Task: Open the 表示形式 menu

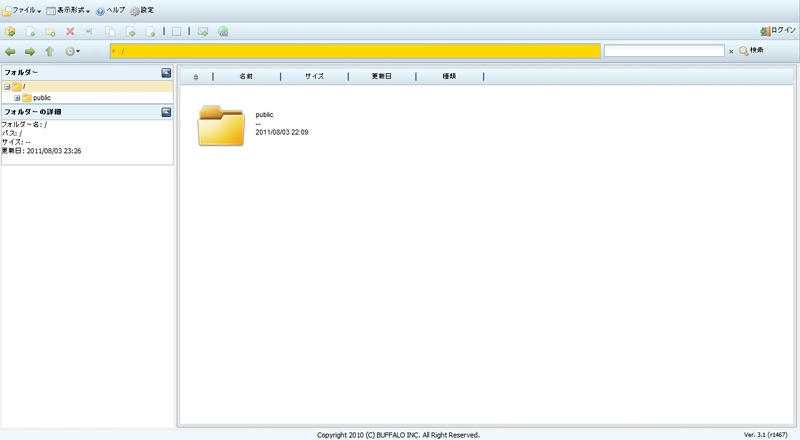Action: click(x=68, y=10)
